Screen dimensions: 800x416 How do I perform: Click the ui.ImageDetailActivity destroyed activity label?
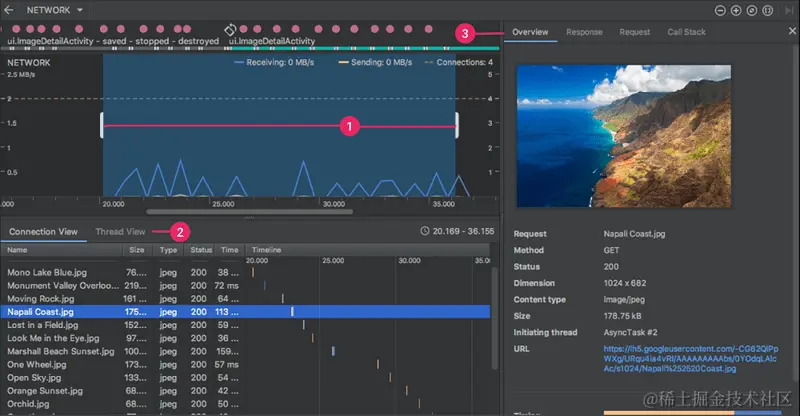[x=113, y=41]
